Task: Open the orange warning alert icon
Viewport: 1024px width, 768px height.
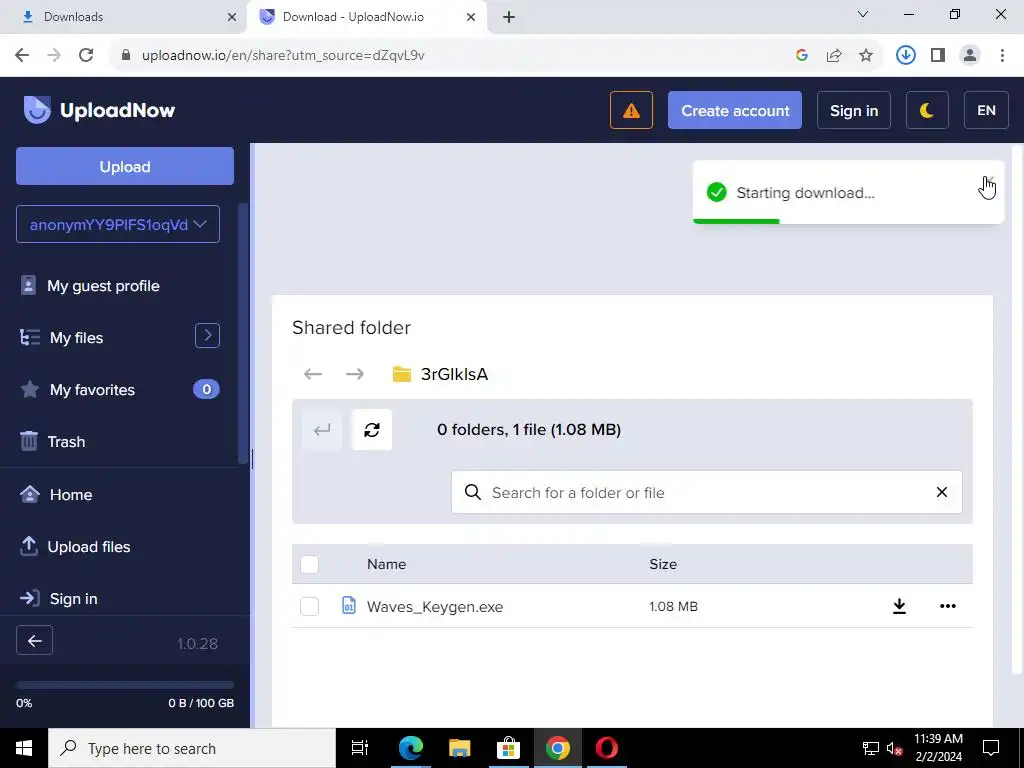Action: 631,110
